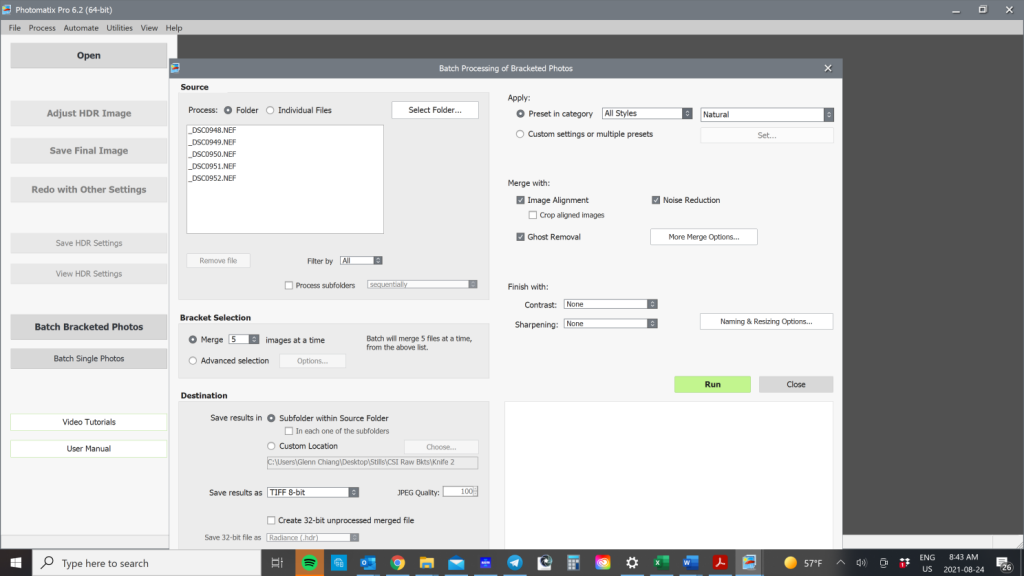Click the green Run button
Screen dimensions: 1024x576
click(712, 384)
